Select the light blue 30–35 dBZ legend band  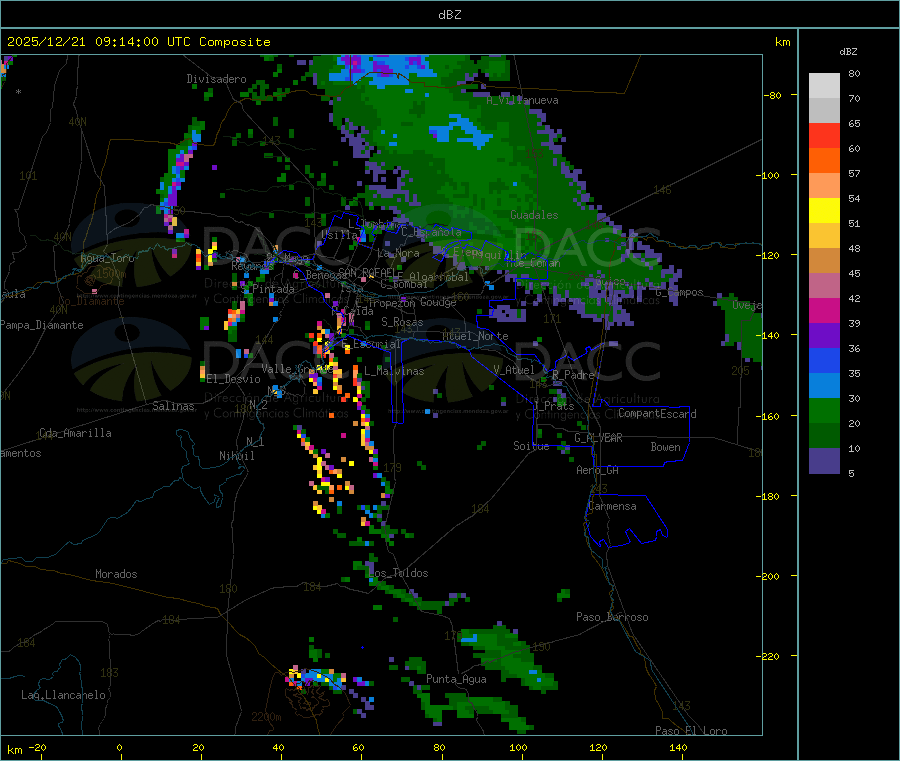(x=824, y=386)
